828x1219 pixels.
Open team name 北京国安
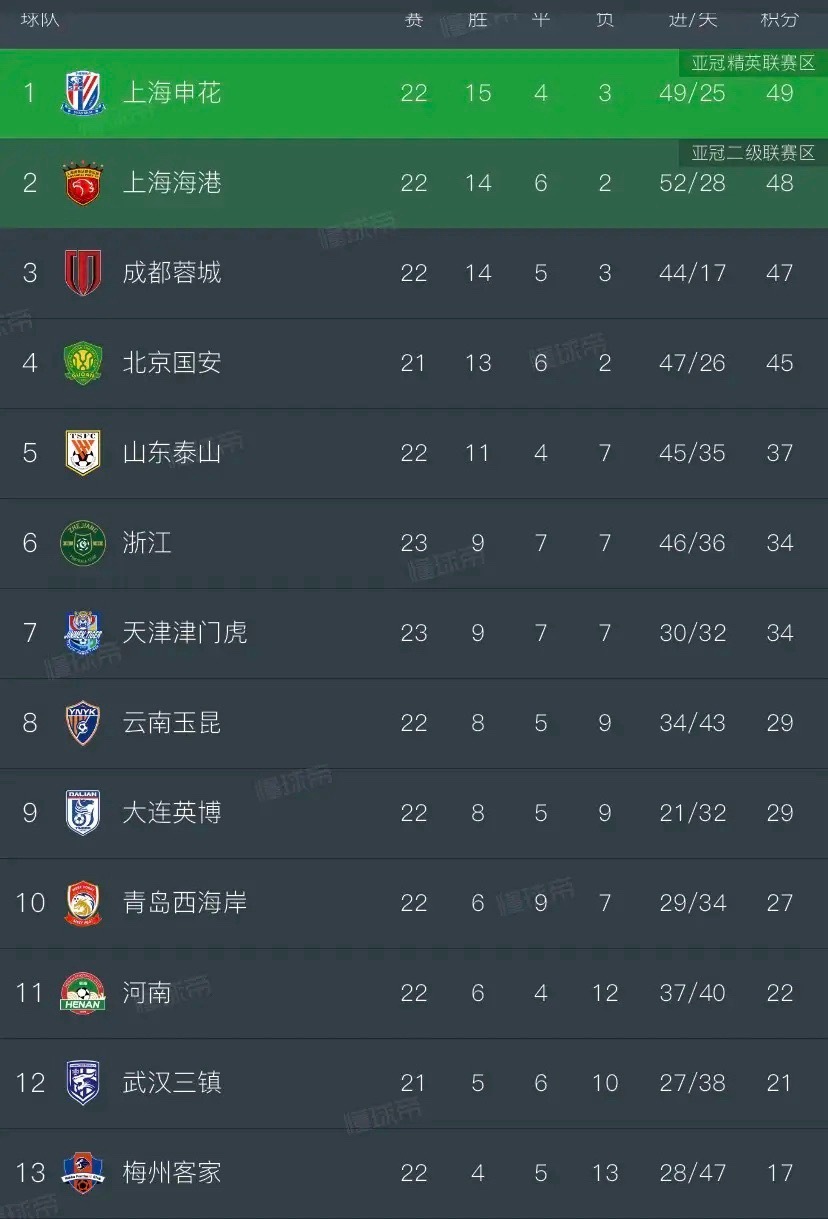(172, 363)
